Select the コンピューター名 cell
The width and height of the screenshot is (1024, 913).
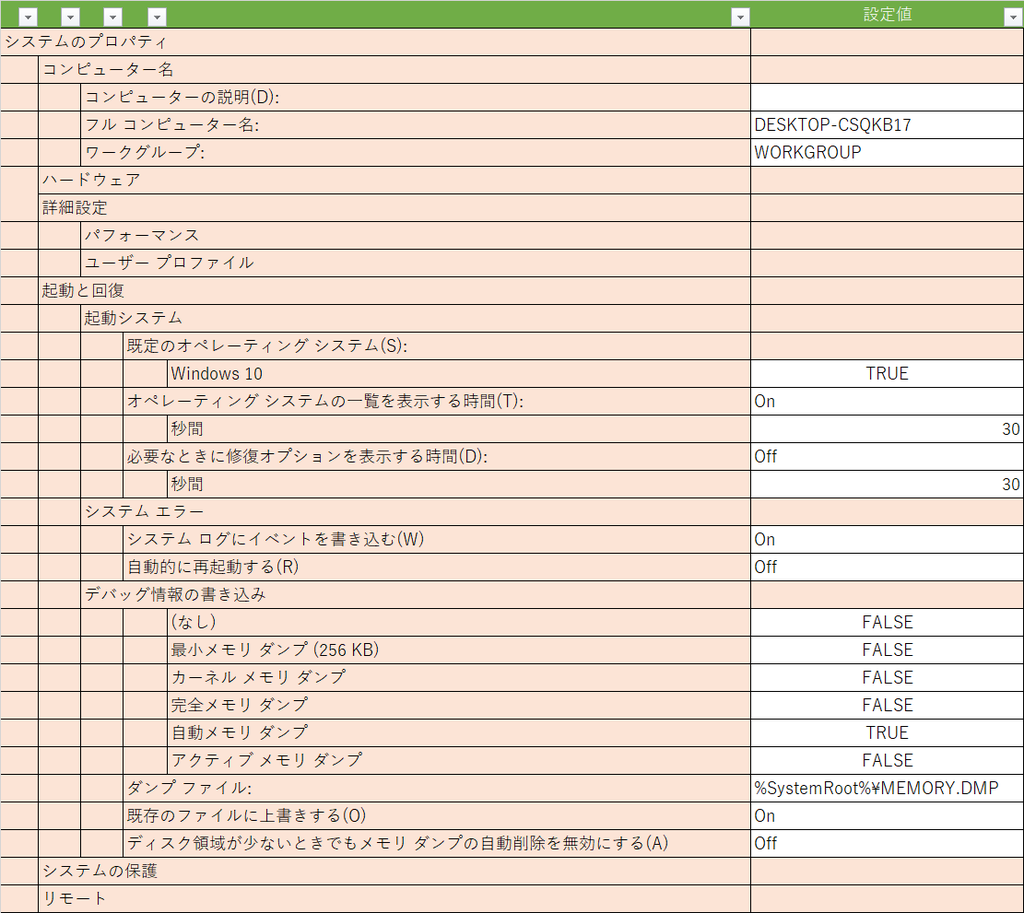coord(394,69)
